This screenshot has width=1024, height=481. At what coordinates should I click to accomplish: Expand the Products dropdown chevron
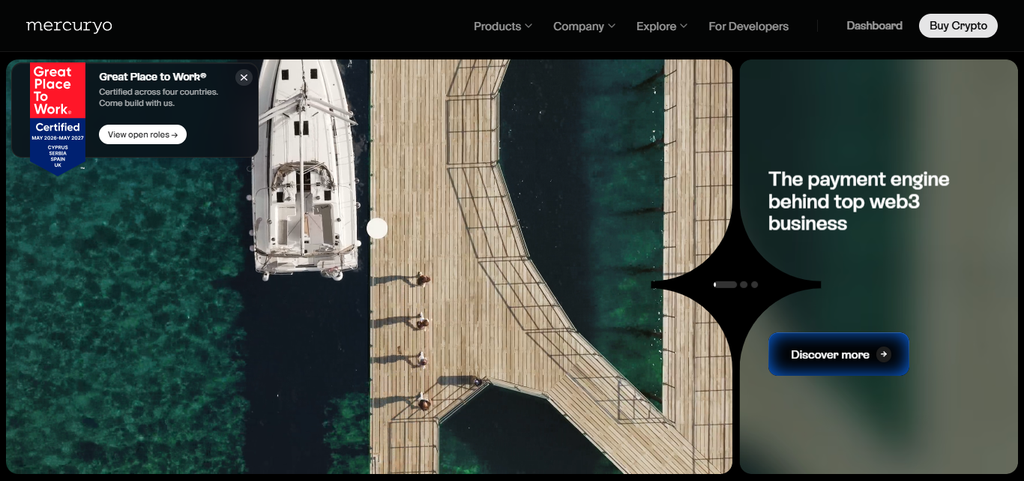[528, 26]
